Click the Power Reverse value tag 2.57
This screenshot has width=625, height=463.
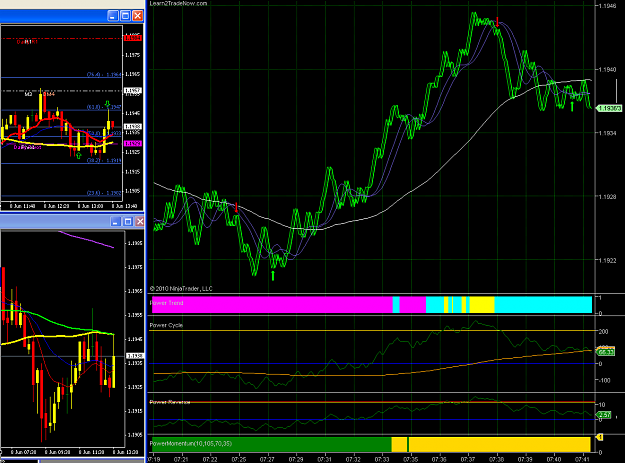(x=604, y=415)
